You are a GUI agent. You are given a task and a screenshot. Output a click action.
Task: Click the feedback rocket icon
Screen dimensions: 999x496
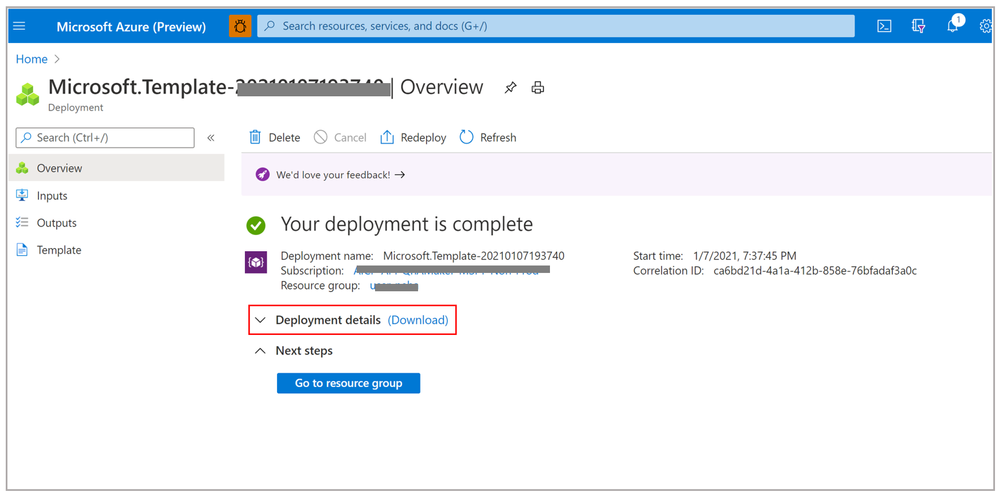click(262, 174)
